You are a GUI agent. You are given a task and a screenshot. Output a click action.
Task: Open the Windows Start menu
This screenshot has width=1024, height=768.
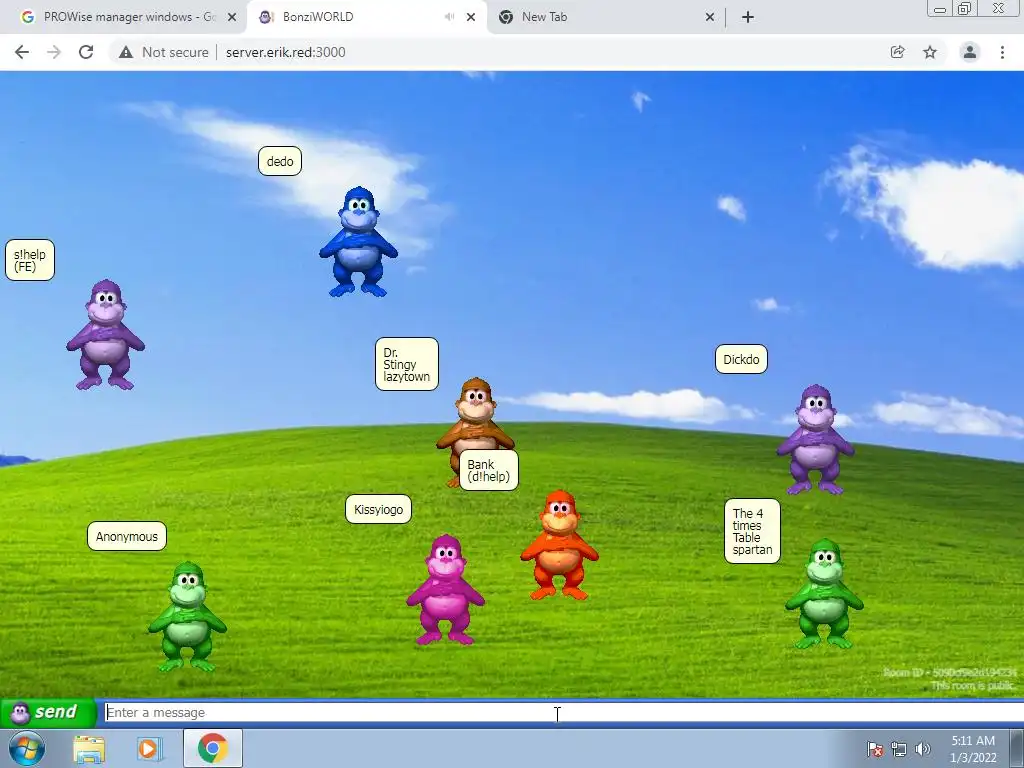click(27, 748)
